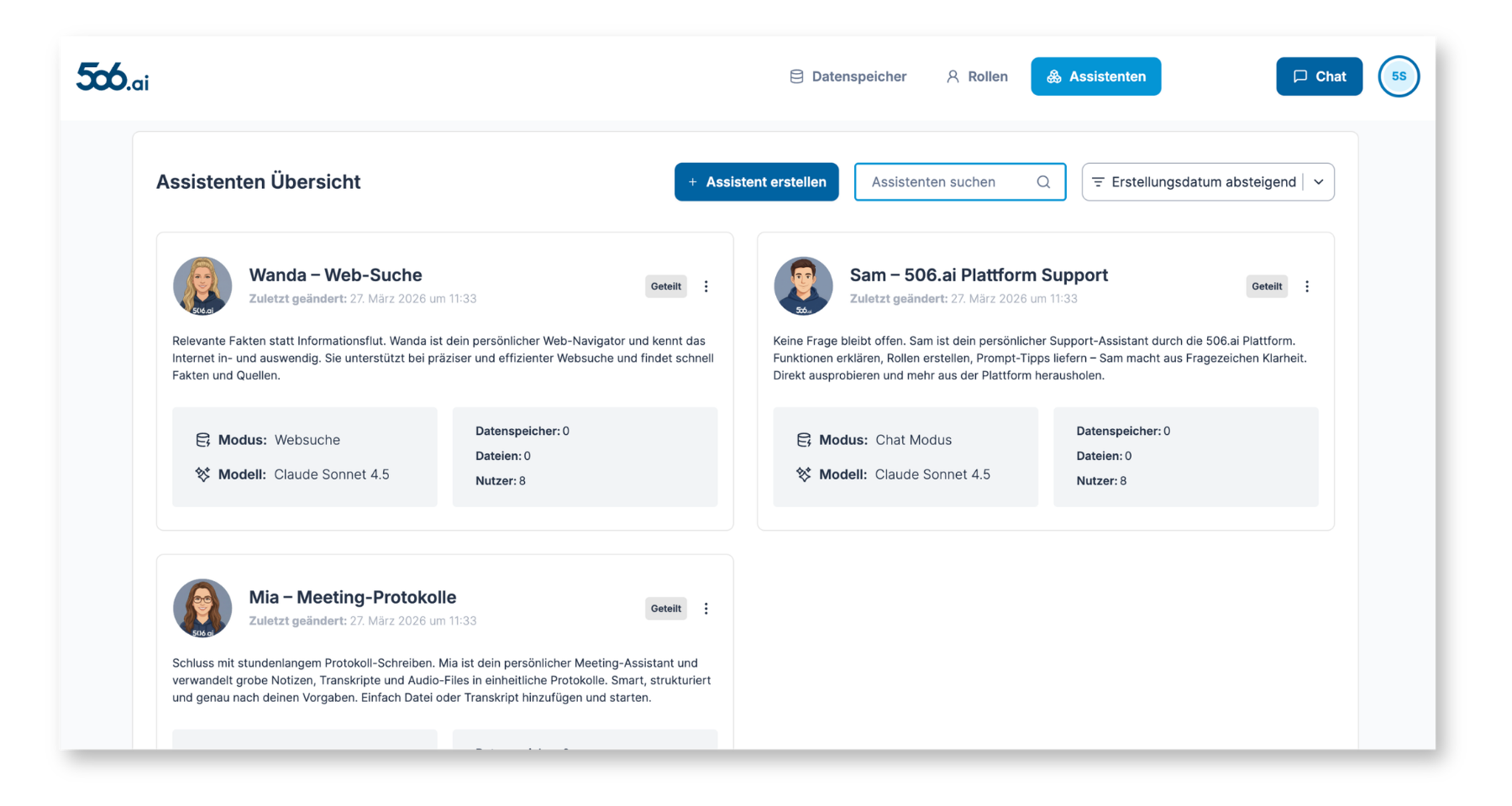This screenshot has width=1512, height=806.
Task: Open Mia's three-dot options menu
Action: 706,609
